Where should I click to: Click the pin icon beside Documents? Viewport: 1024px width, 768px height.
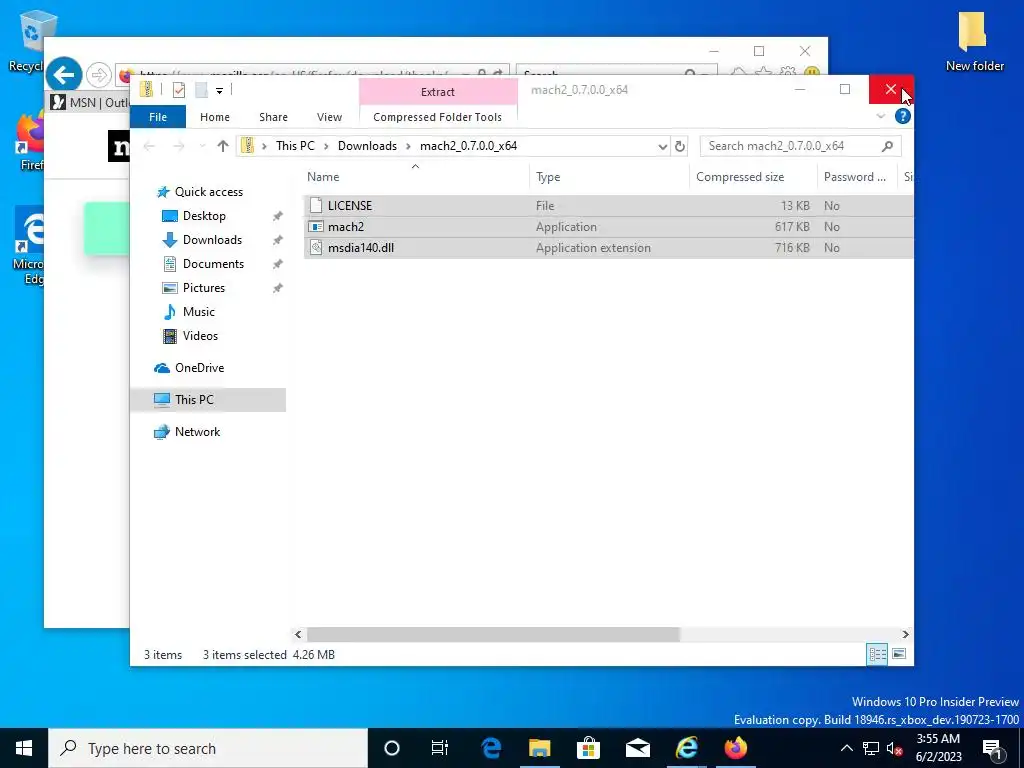pos(277,264)
